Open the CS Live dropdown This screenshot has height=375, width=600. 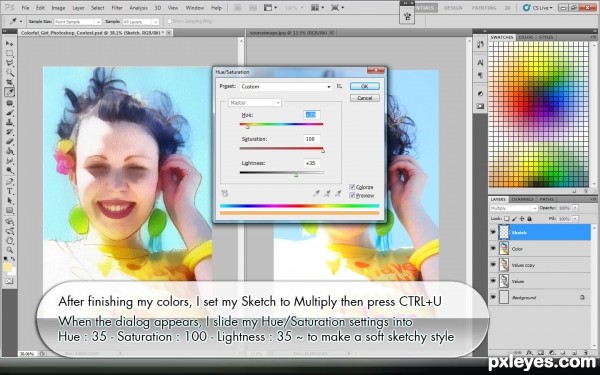click(538, 7)
